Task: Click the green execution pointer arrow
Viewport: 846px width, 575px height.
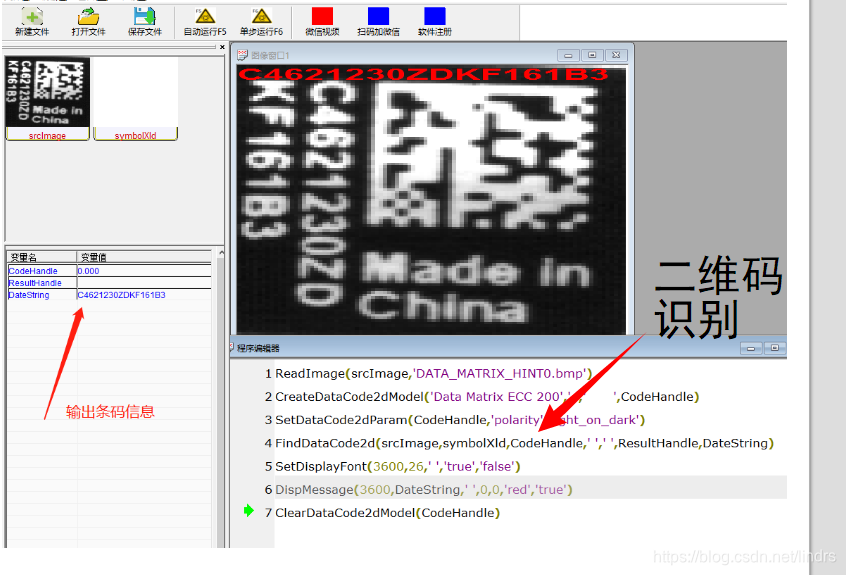Action: [248, 510]
